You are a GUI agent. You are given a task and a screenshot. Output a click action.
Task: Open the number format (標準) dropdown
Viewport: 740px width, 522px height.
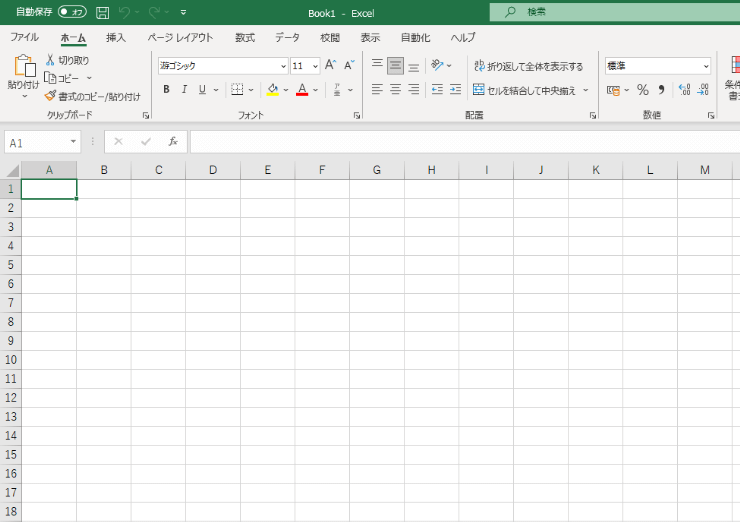point(706,66)
